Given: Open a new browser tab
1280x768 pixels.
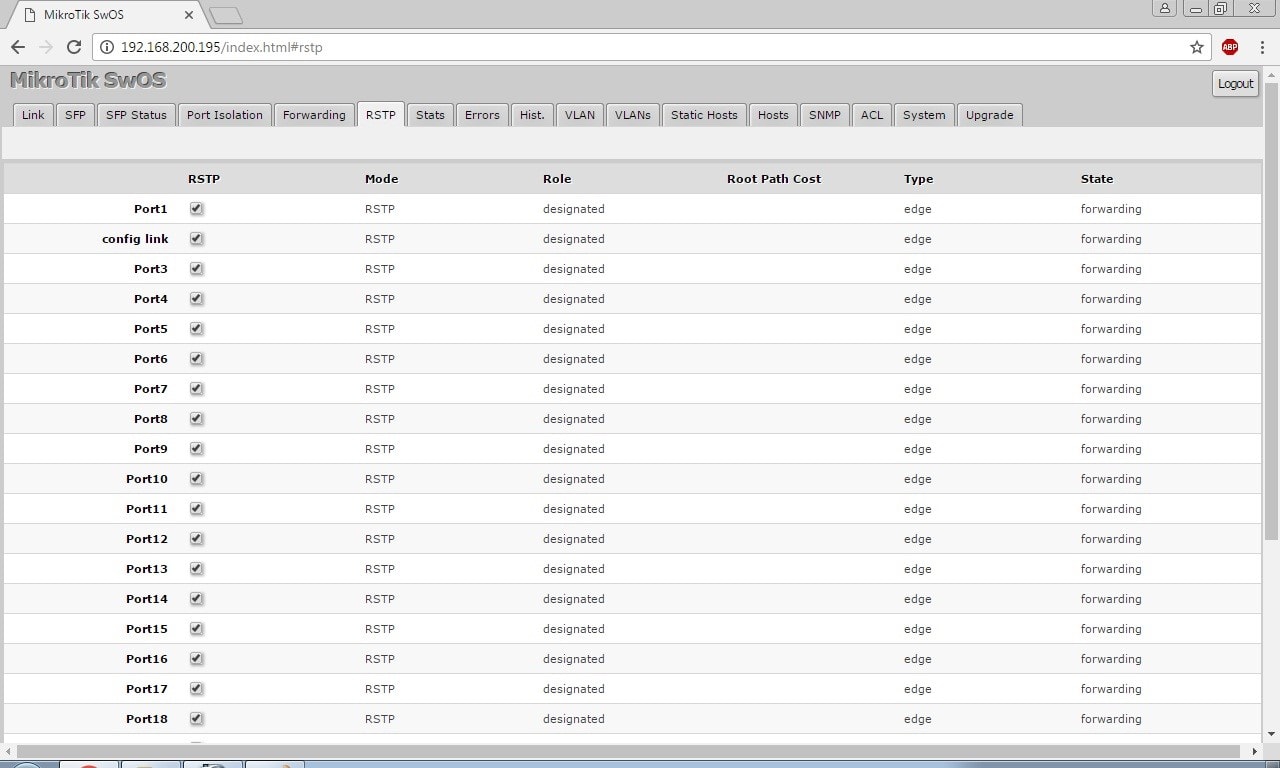Looking at the screenshot, I should pyautogui.click(x=226, y=15).
